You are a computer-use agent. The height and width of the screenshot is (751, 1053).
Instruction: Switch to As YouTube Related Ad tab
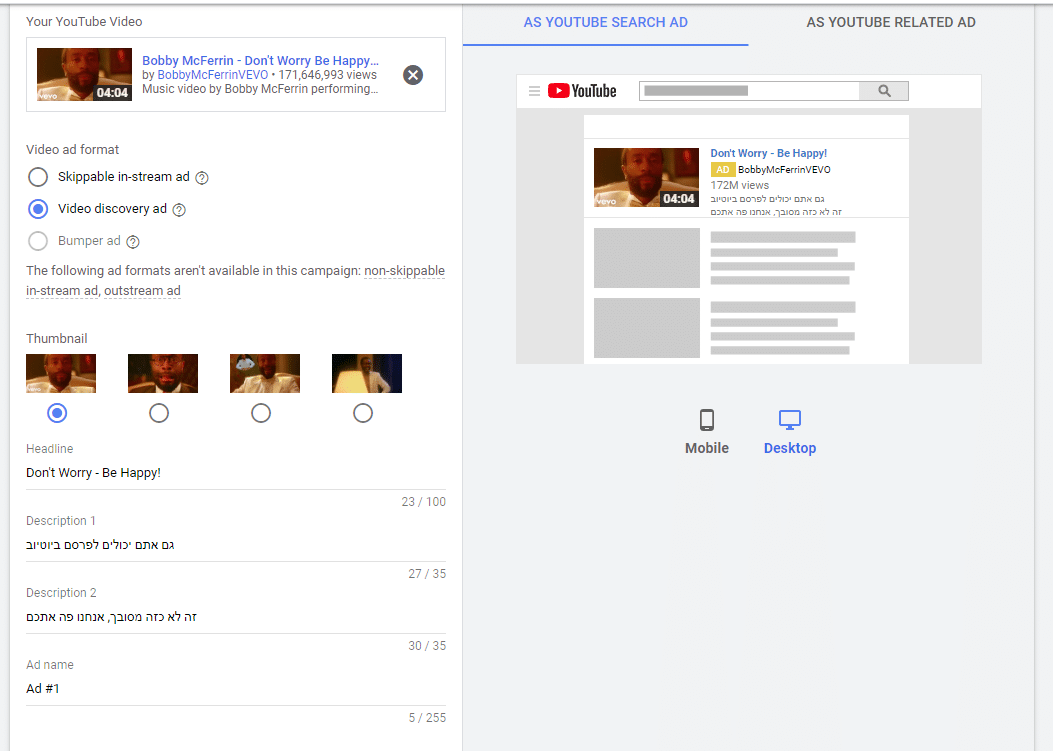(x=891, y=23)
